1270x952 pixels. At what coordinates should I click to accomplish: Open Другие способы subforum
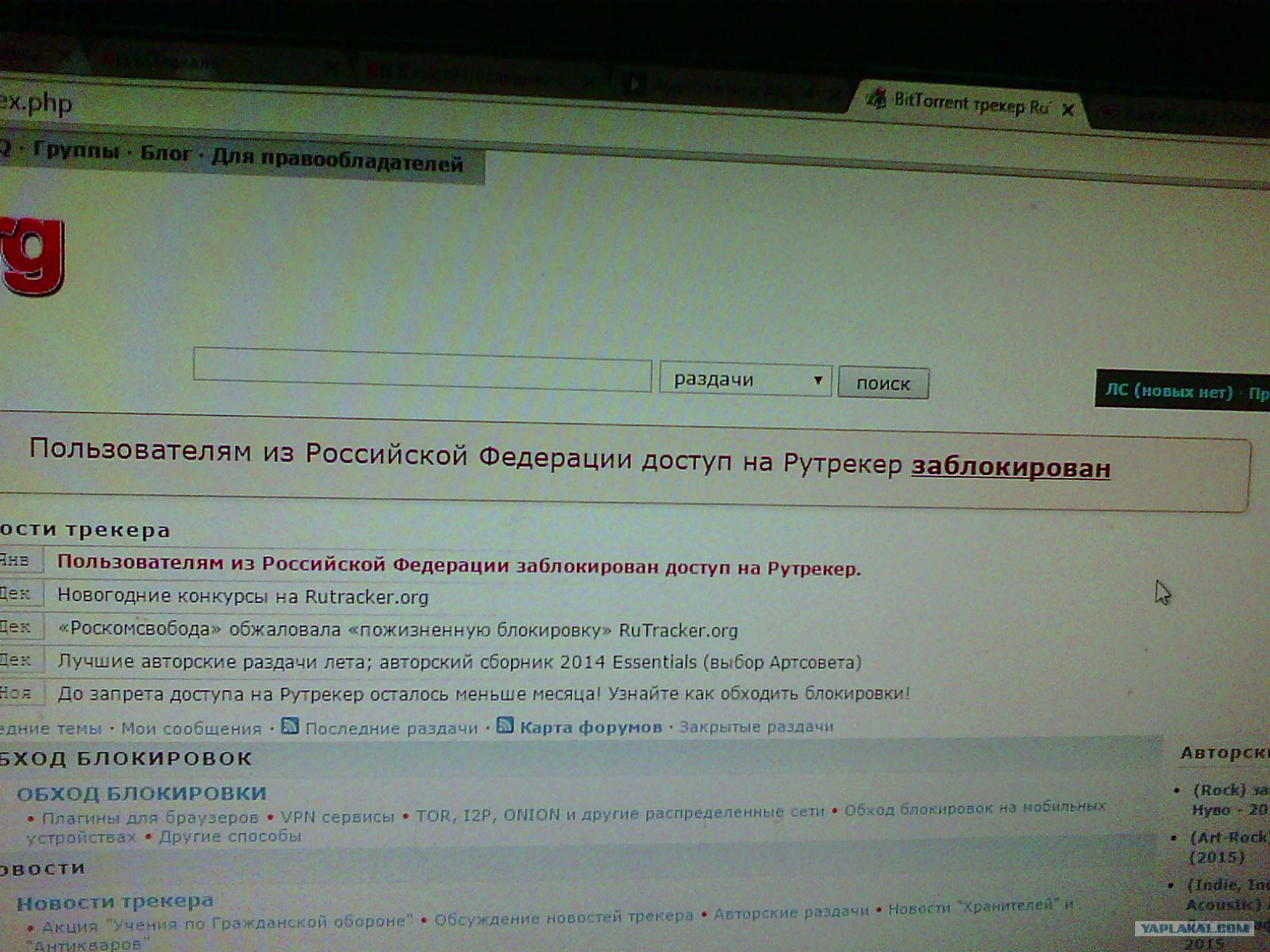pos(230,836)
